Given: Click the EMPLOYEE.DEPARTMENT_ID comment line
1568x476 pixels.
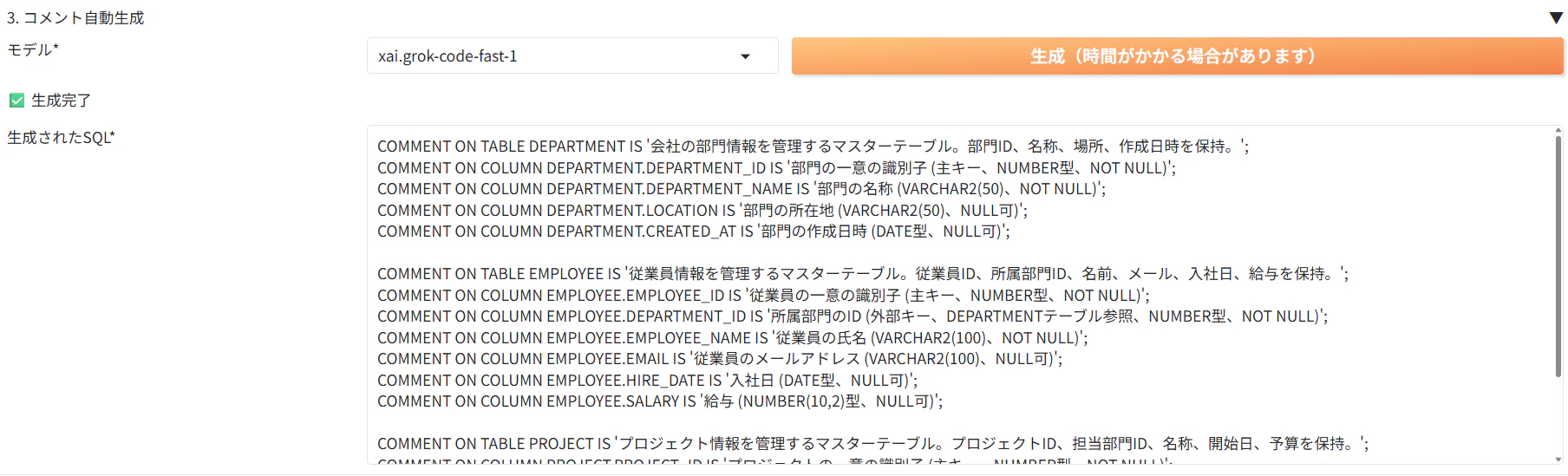Looking at the screenshot, I should click(853, 316).
